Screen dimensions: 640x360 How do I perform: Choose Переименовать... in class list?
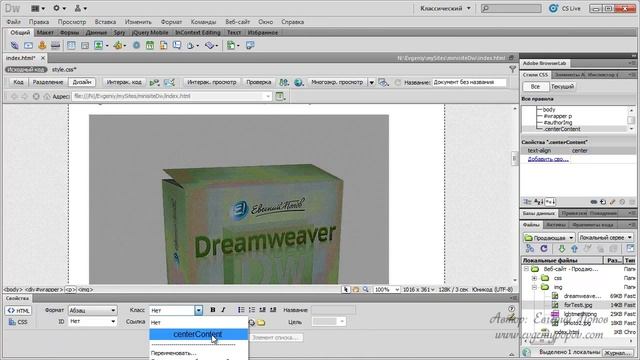pyautogui.click(x=173, y=353)
